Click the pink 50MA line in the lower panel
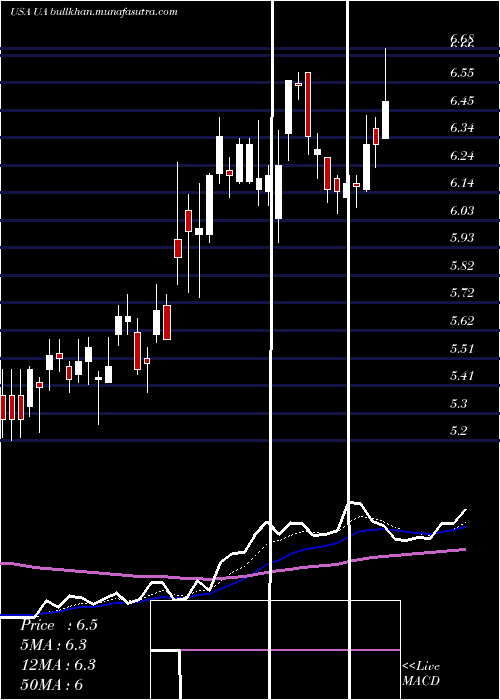 pos(233,566)
